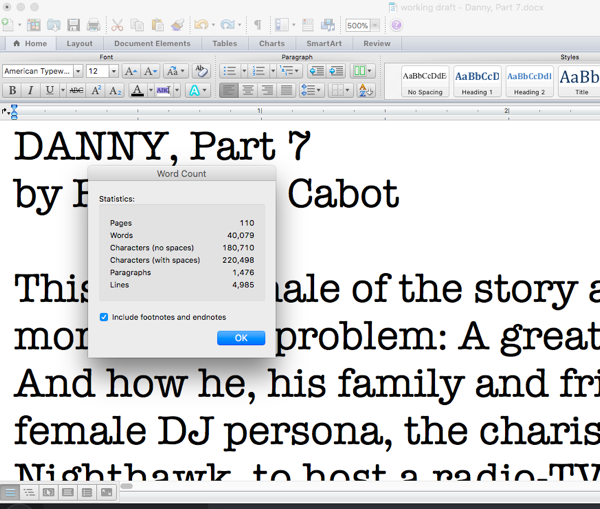This screenshot has width=600, height=509.
Task: Toggle strikethrough formatting
Action: (74, 90)
